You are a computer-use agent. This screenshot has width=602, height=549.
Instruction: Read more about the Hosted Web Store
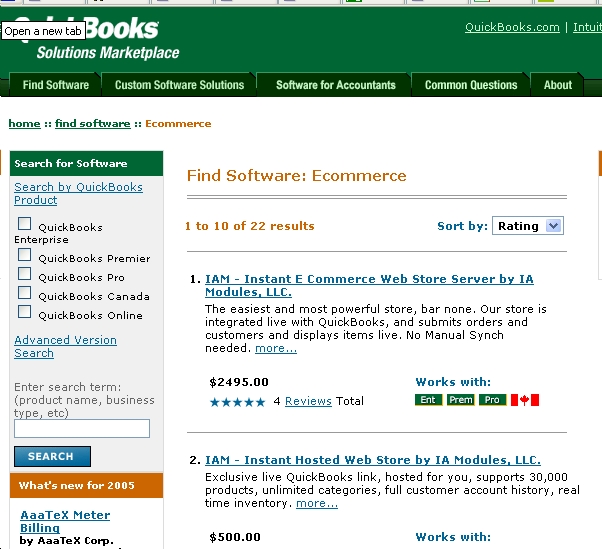point(317,503)
